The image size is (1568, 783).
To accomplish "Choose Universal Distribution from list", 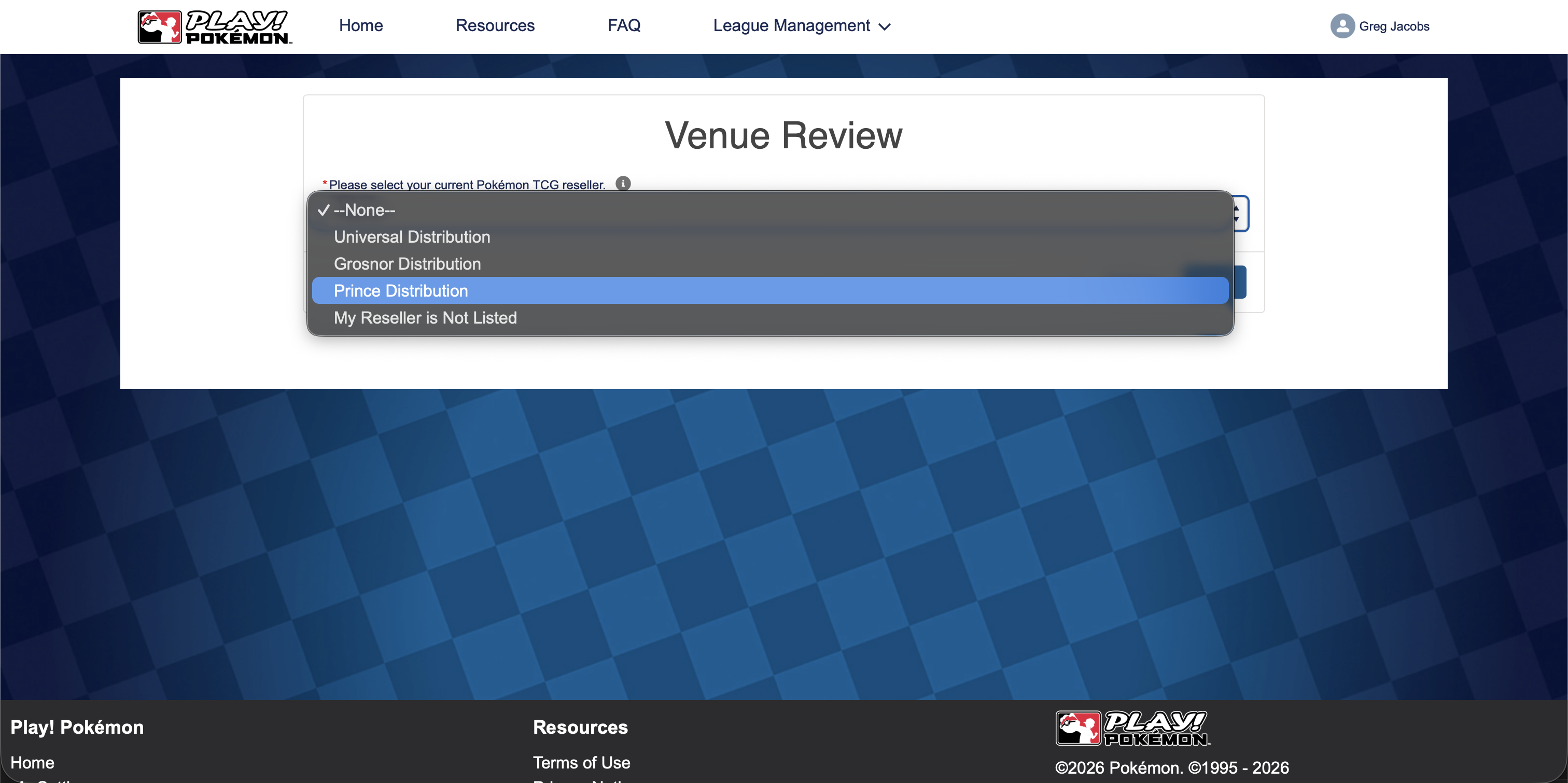I will pyautogui.click(x=412, y=237).
